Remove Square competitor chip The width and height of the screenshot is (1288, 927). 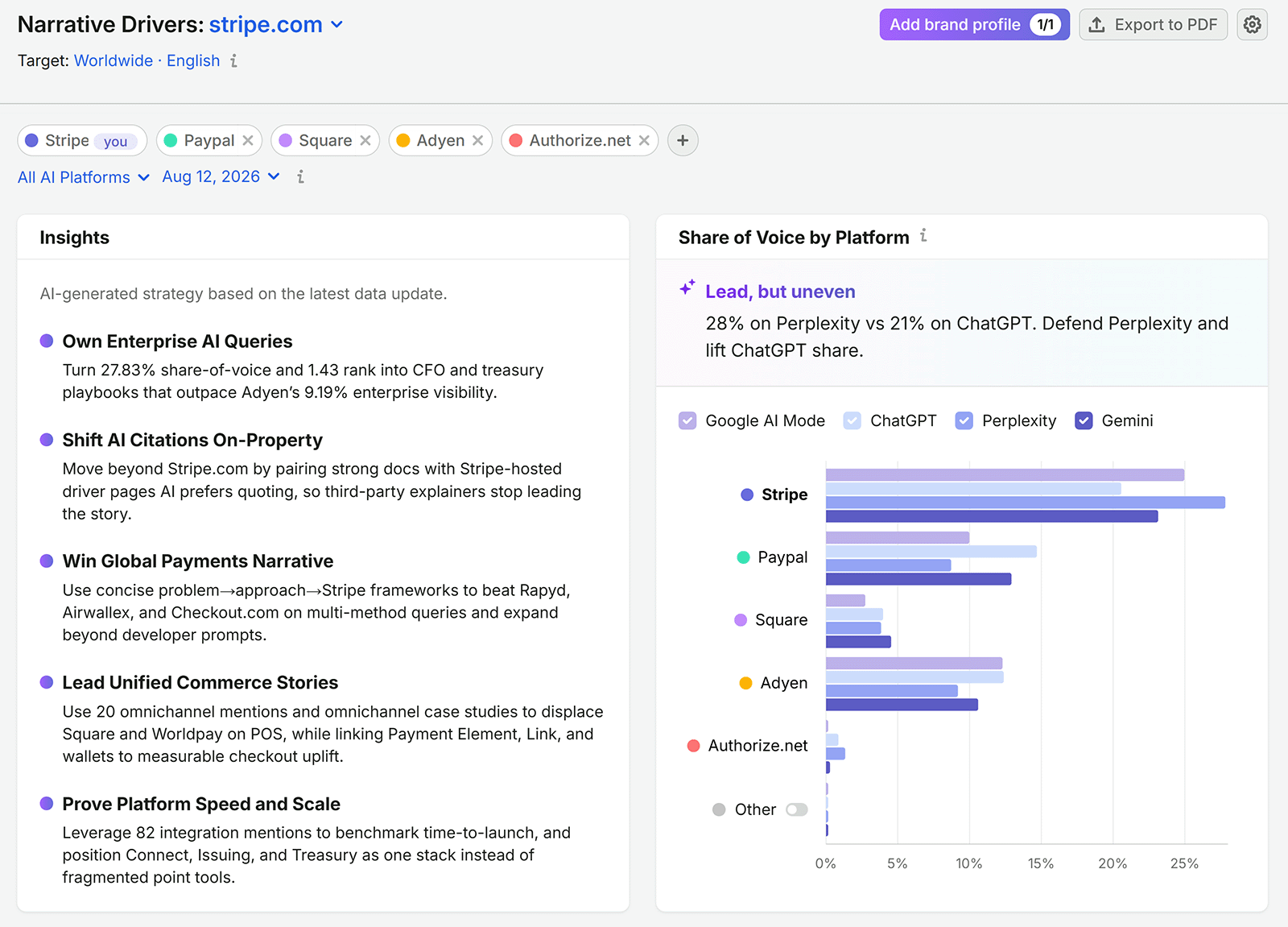click(365, 140)
